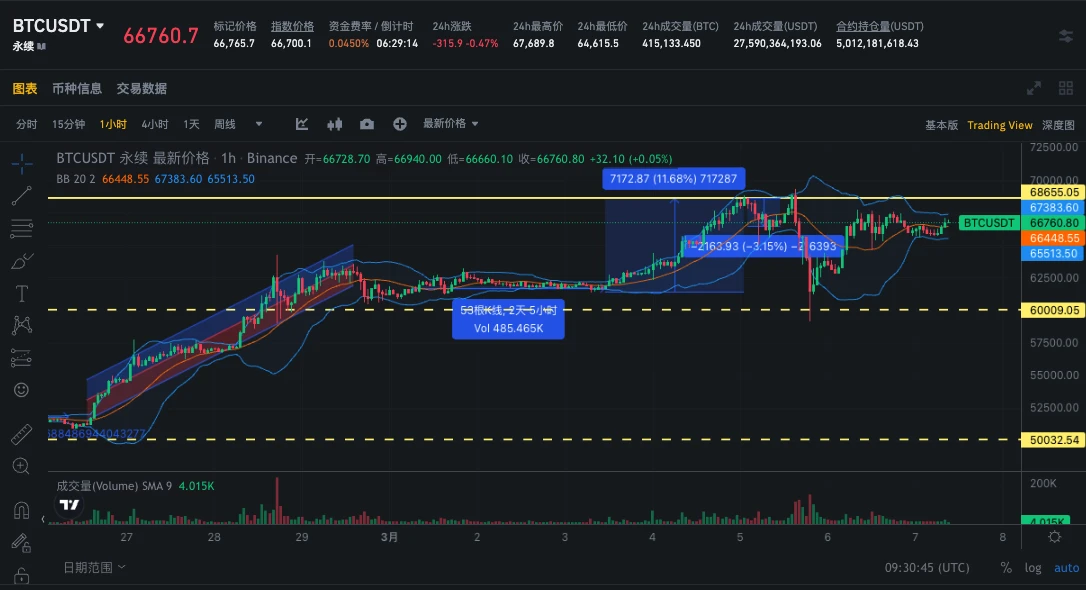The height and width of the screenshot is (590, 1086).
Task: Open chart settings gear icon
Action: coord(1055,537)
